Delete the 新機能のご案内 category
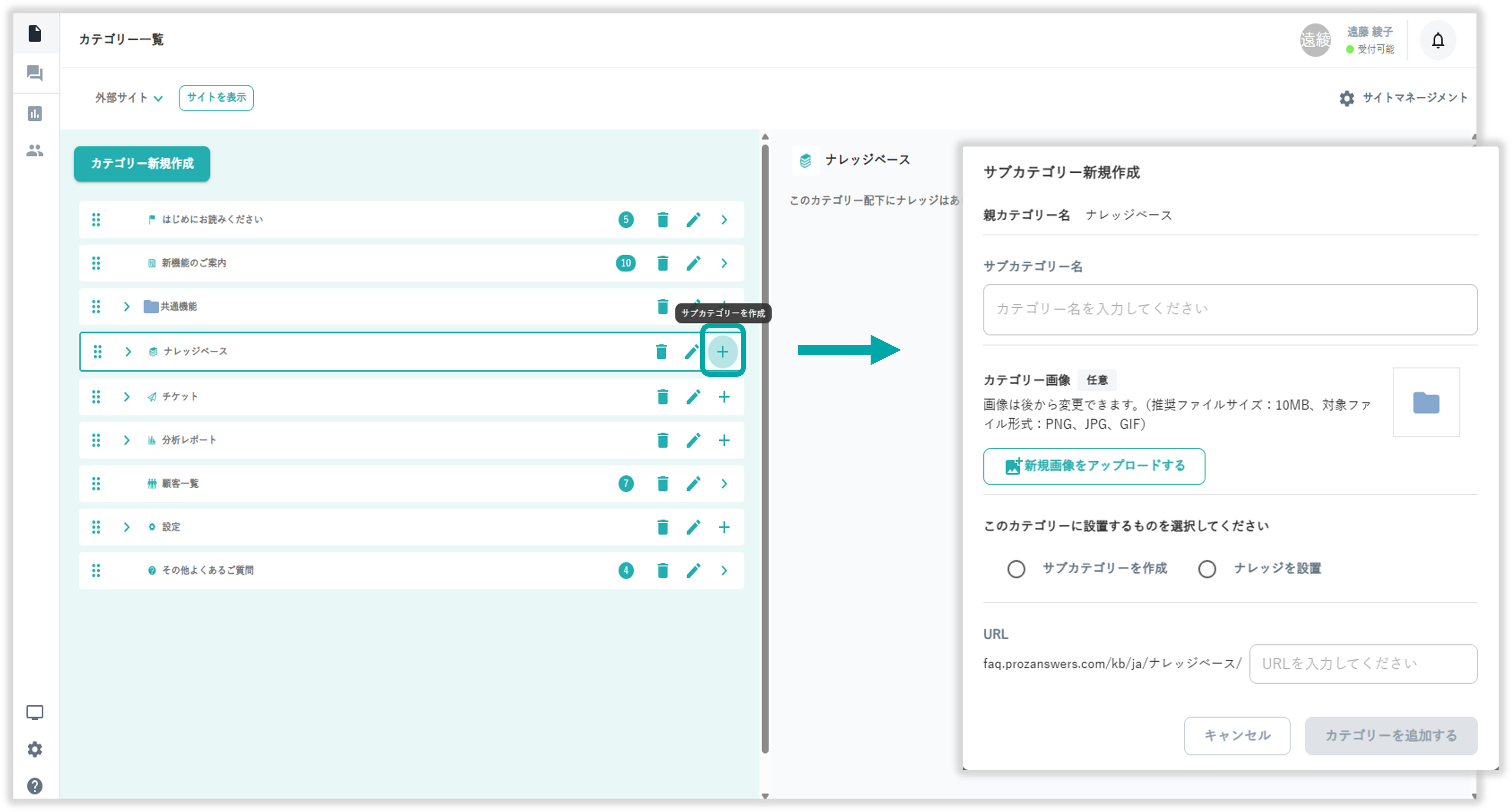Image resolution: width=1512 pixels, height=812 pixels. [663, 263]
